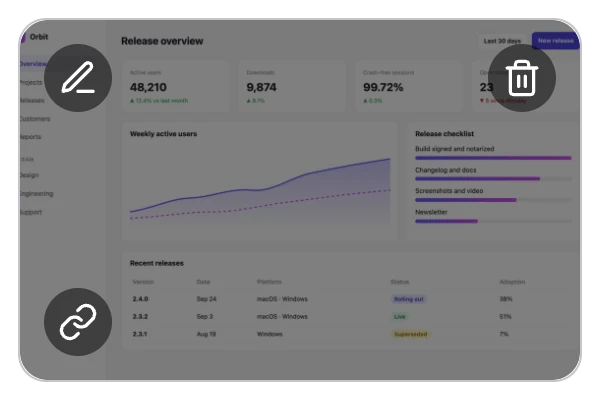
Task: Click the pencil edit icon overlay
Action: point(78,78)
